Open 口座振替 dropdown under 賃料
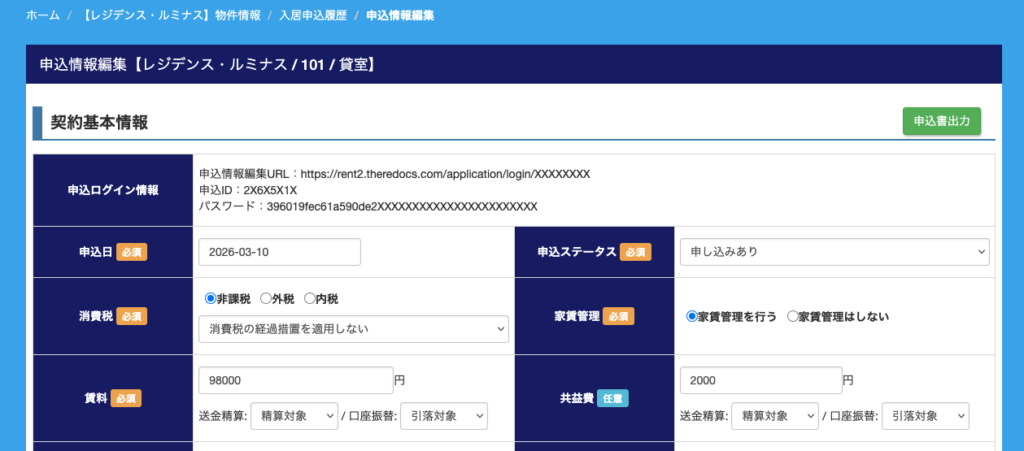This screenshot has height=451, width=1024. 442,416
